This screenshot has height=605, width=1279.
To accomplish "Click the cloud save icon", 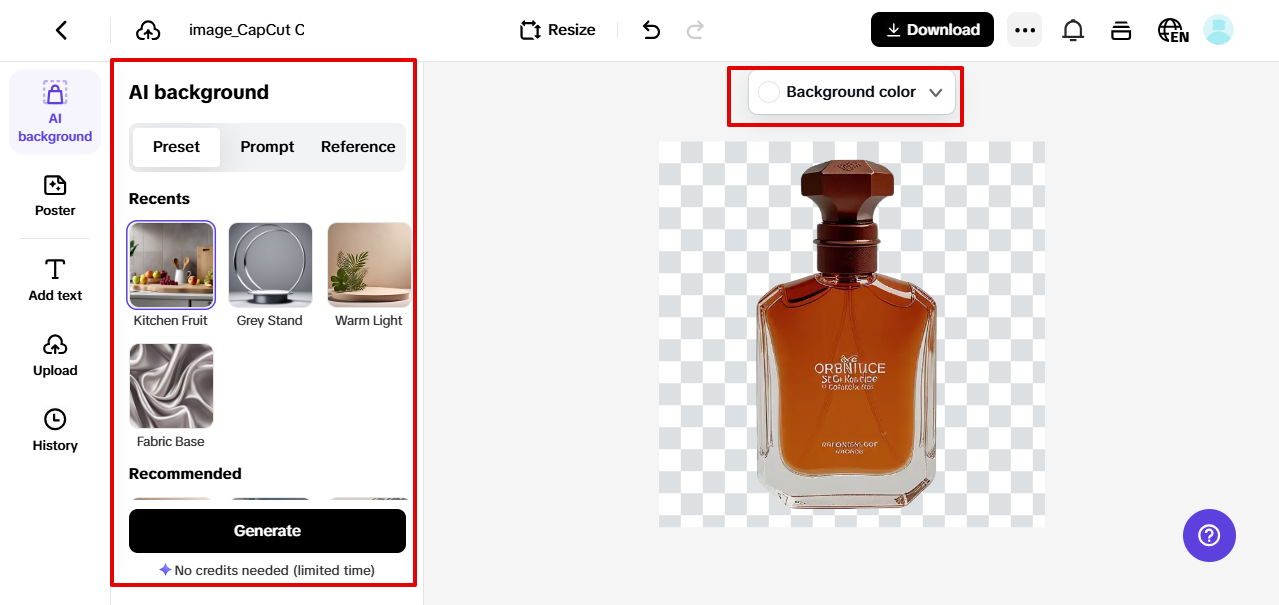I will tap(148, 30).
